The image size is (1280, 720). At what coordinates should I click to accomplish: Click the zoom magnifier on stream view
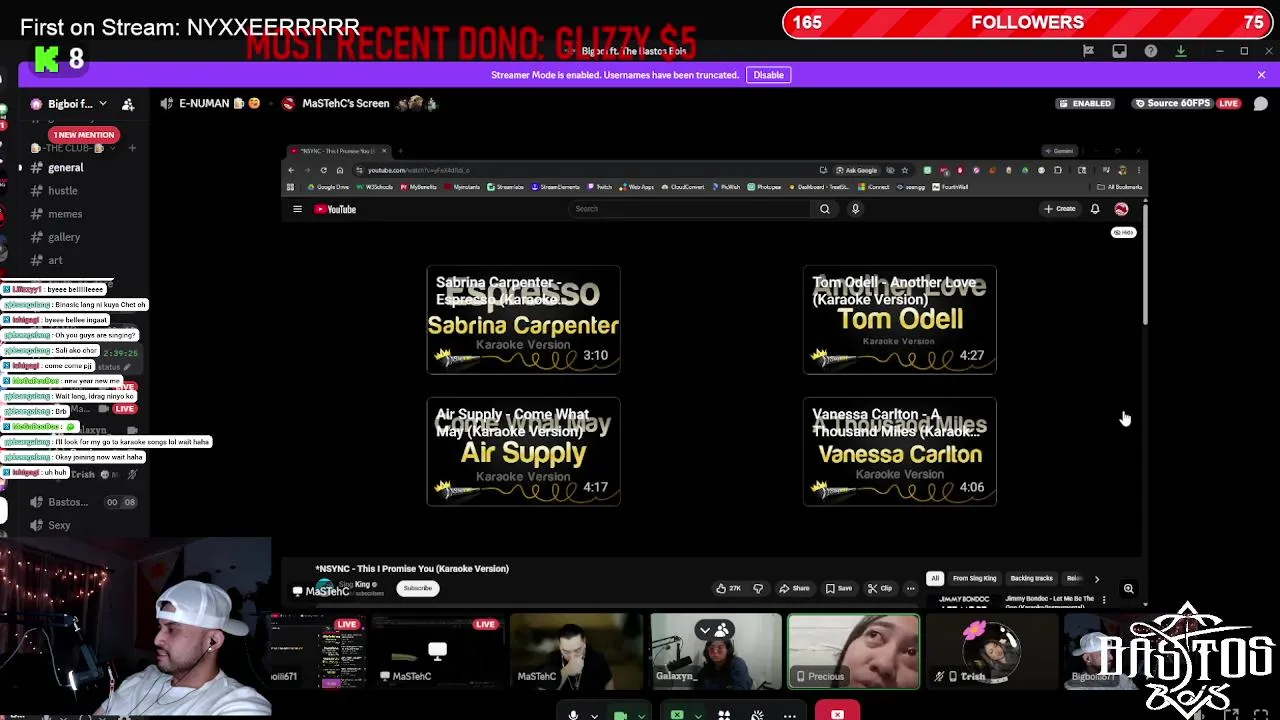tap(1128, 589)
